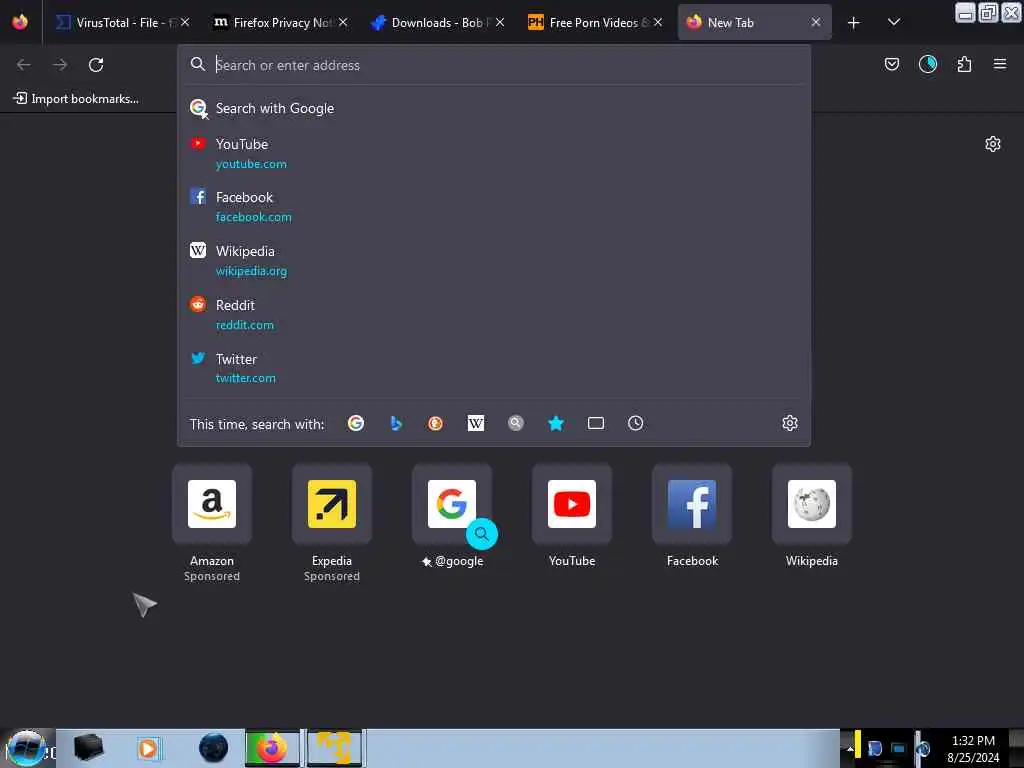Close the Firefox Privacy Notice tab

point(343,22)
